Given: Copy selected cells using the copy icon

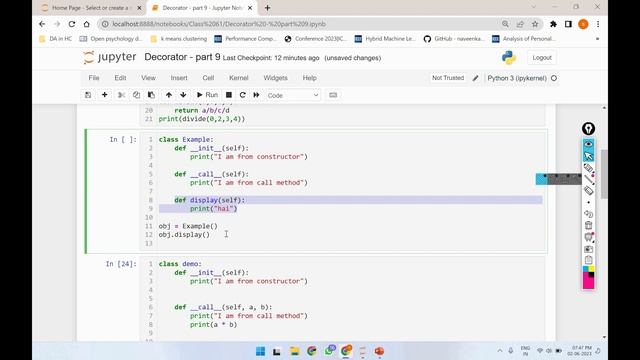Looking at the screenshot, I should point(136,95).
